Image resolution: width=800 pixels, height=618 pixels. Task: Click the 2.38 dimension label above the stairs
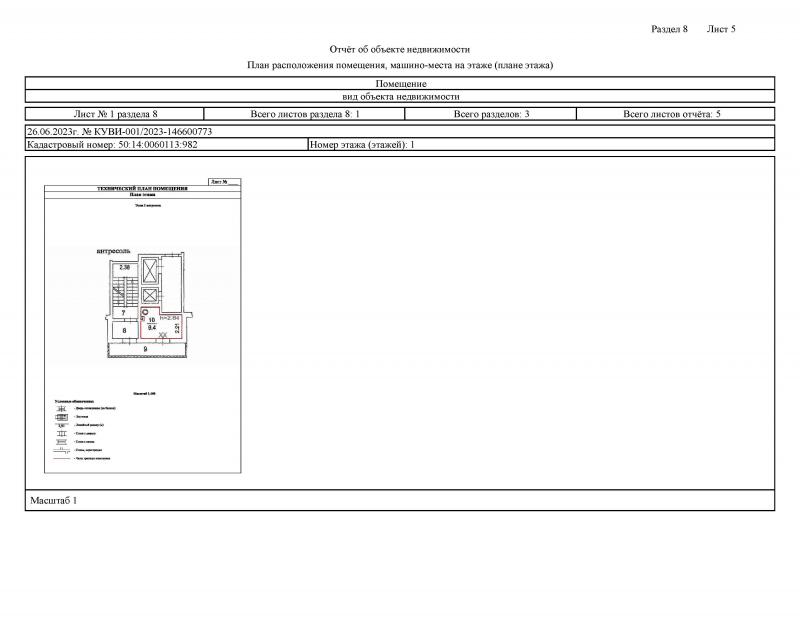[125, 268]
